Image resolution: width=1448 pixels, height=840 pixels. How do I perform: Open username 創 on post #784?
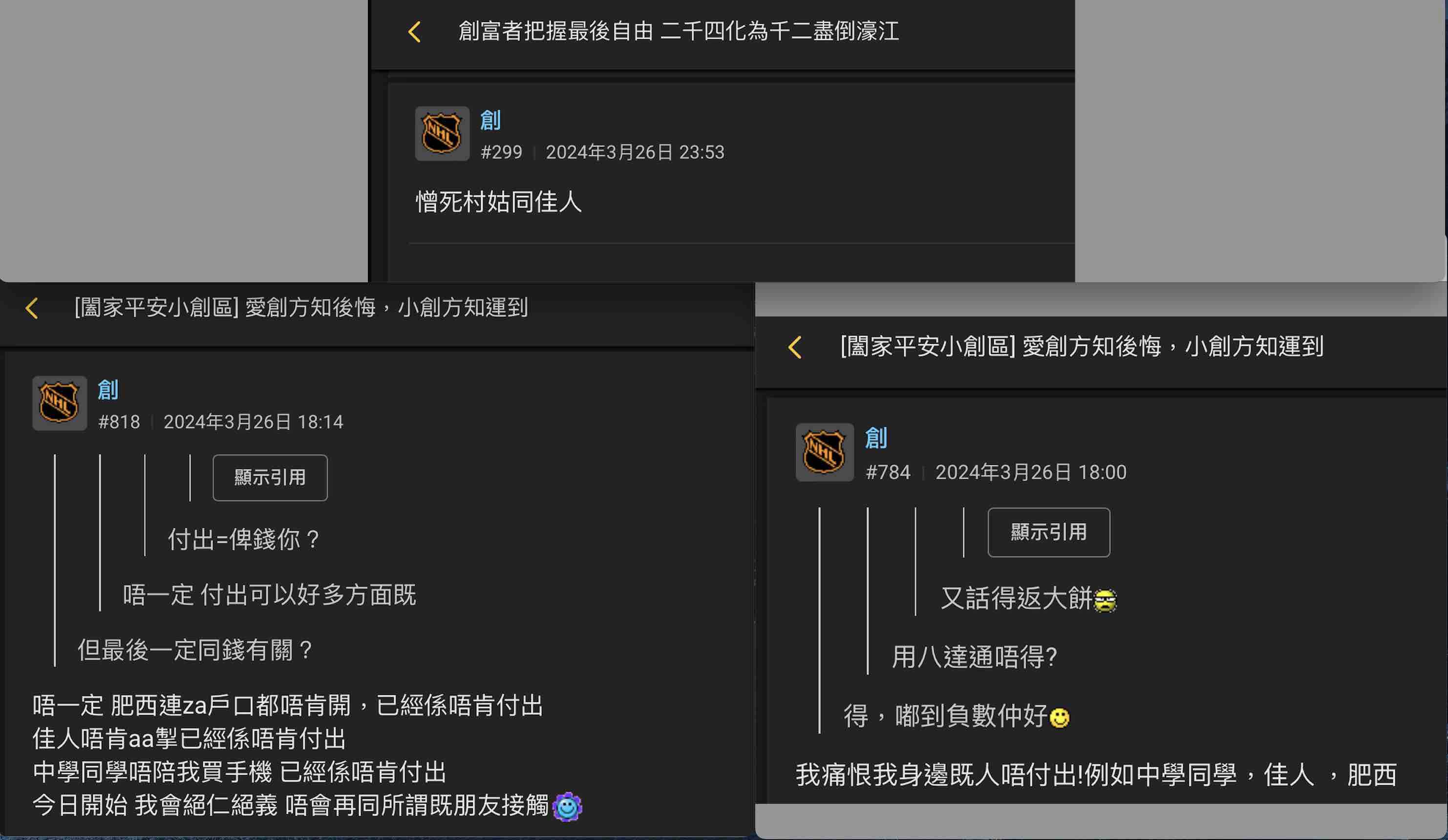click(x=876, y=438)
